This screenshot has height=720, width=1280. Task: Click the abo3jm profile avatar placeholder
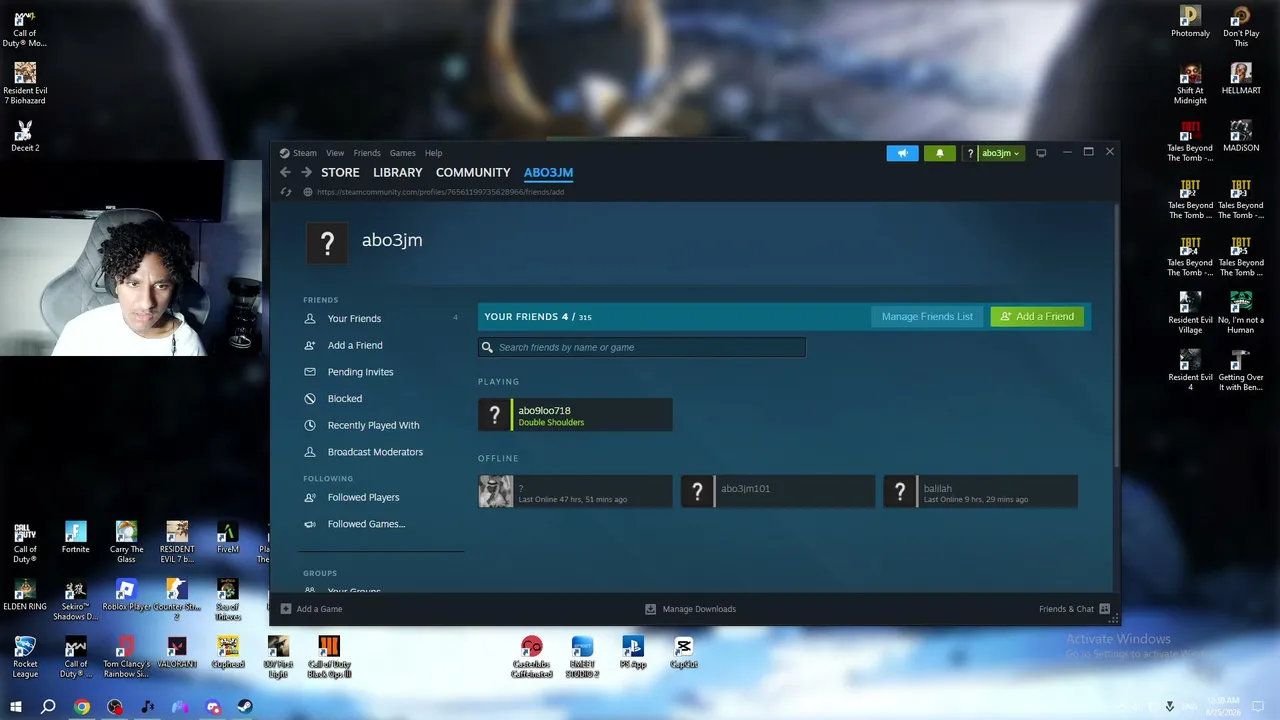pos(326,242)
